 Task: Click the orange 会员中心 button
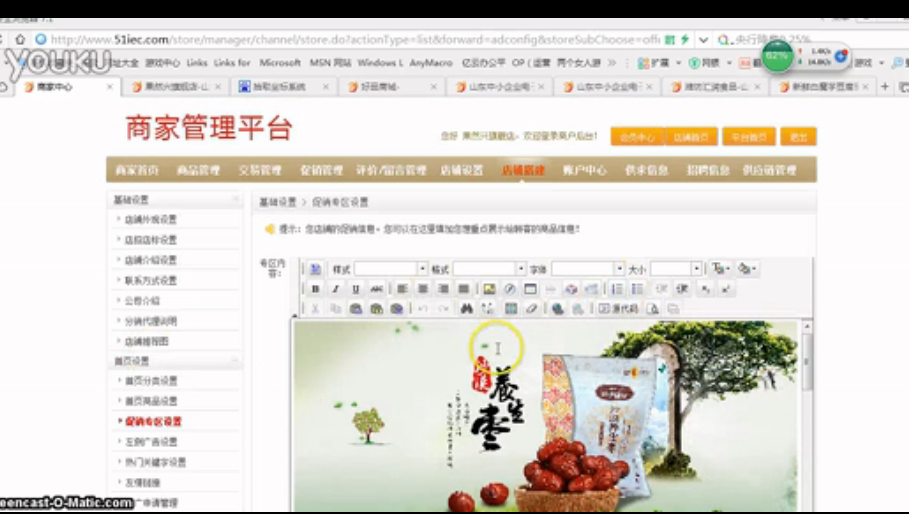click(x=637, y=137)
